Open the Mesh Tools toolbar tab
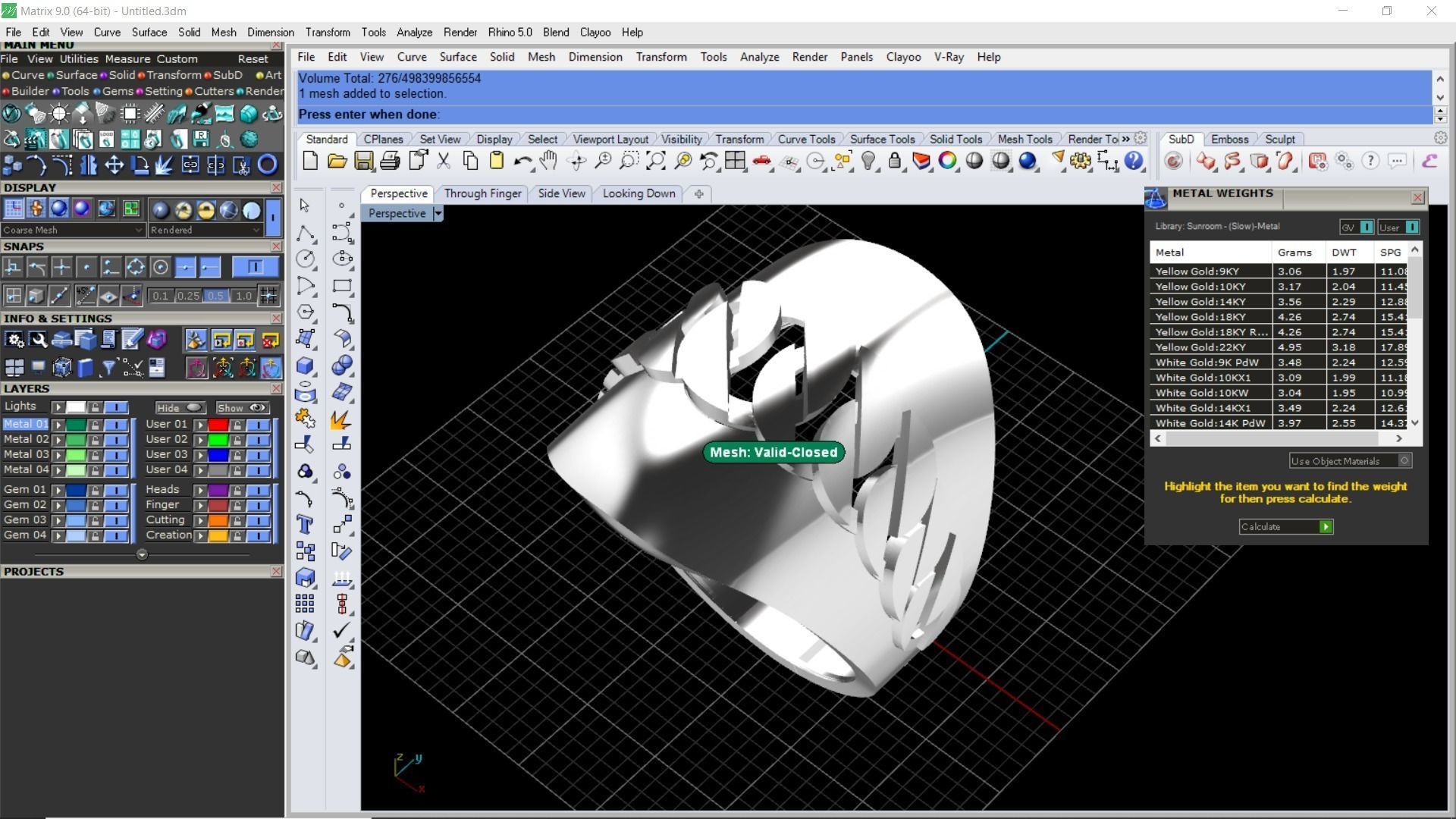Viewport: 1456px width, 819px height. (x=1025, y=139)
